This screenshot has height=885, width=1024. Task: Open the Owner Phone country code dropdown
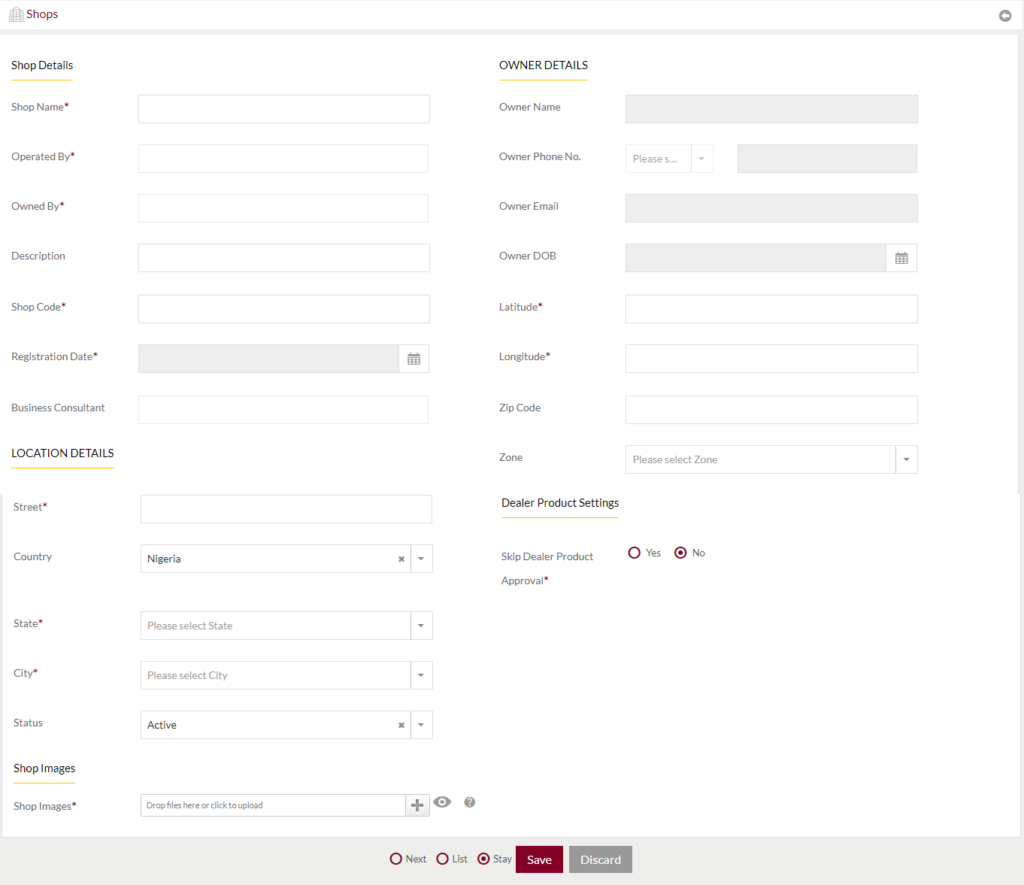tap(669, 159)
